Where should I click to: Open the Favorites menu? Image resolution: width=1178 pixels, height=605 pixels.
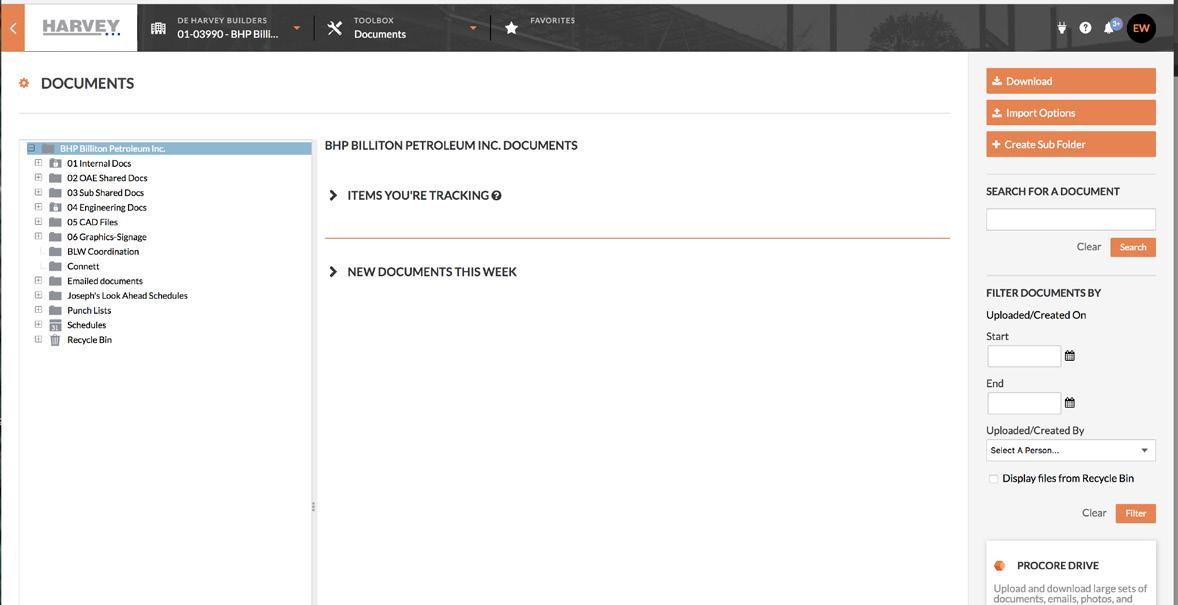(552, 21)
